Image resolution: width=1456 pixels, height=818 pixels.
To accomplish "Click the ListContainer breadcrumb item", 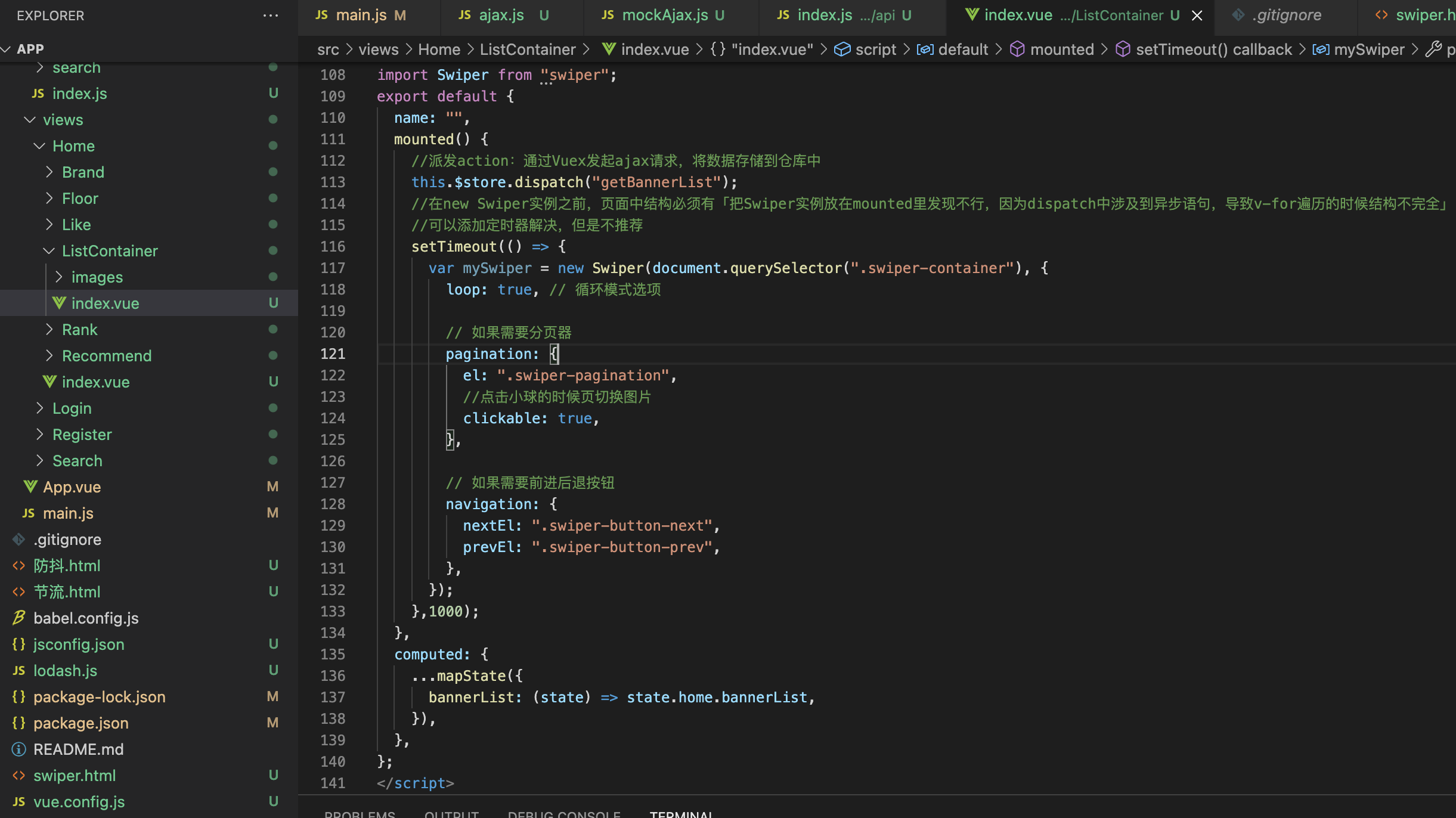I will 528,49.
